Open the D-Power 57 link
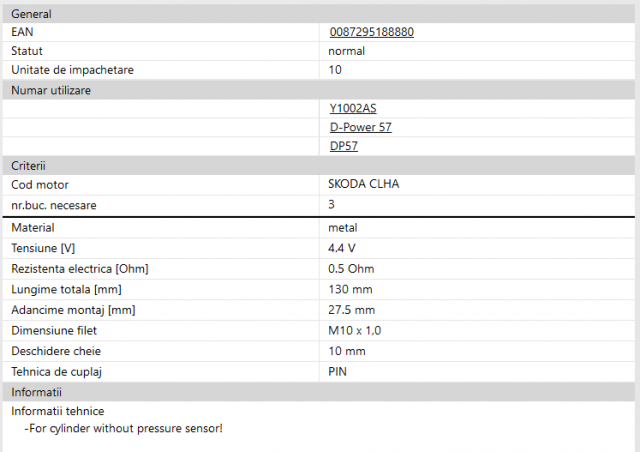The width and height of the screenshot is (640, 452). (361, 127)
